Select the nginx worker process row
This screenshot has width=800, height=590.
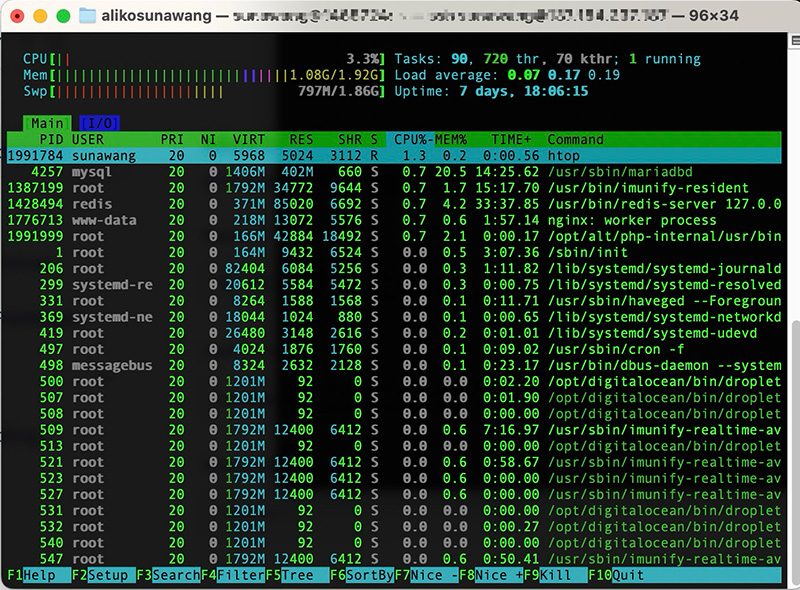pos(394,220)
